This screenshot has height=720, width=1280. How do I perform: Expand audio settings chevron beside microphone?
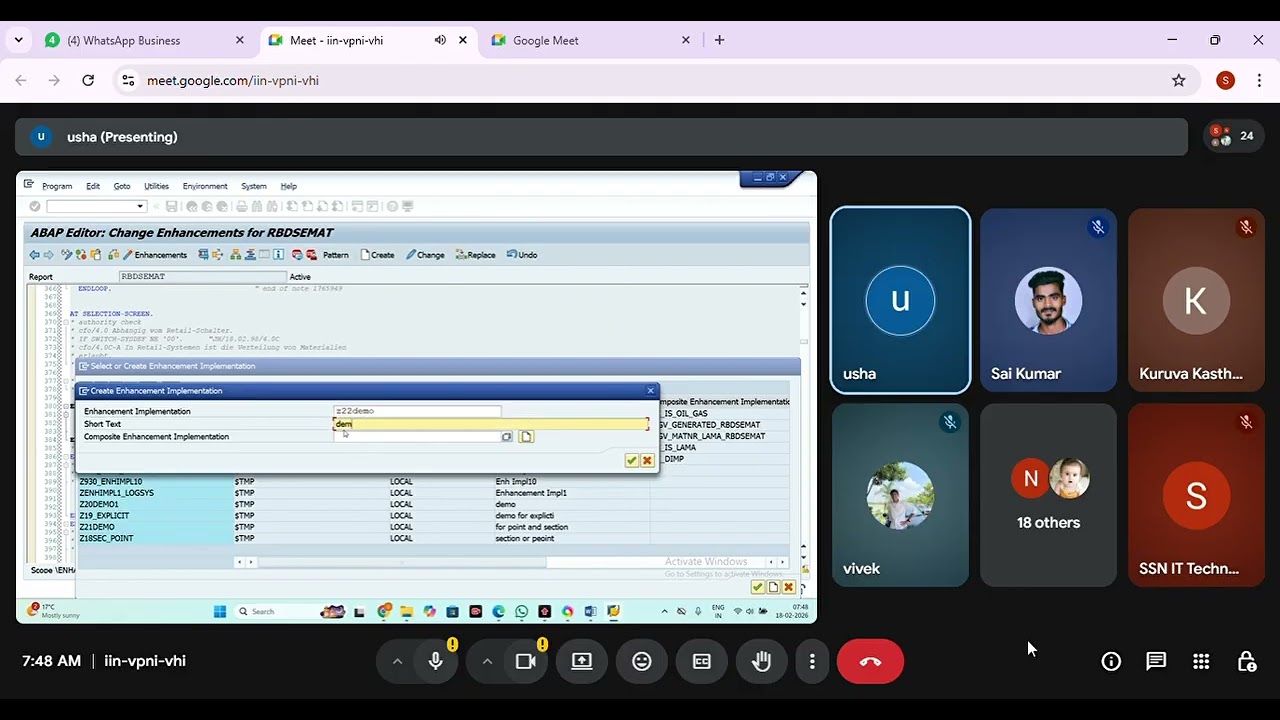(x=397, y=661)
